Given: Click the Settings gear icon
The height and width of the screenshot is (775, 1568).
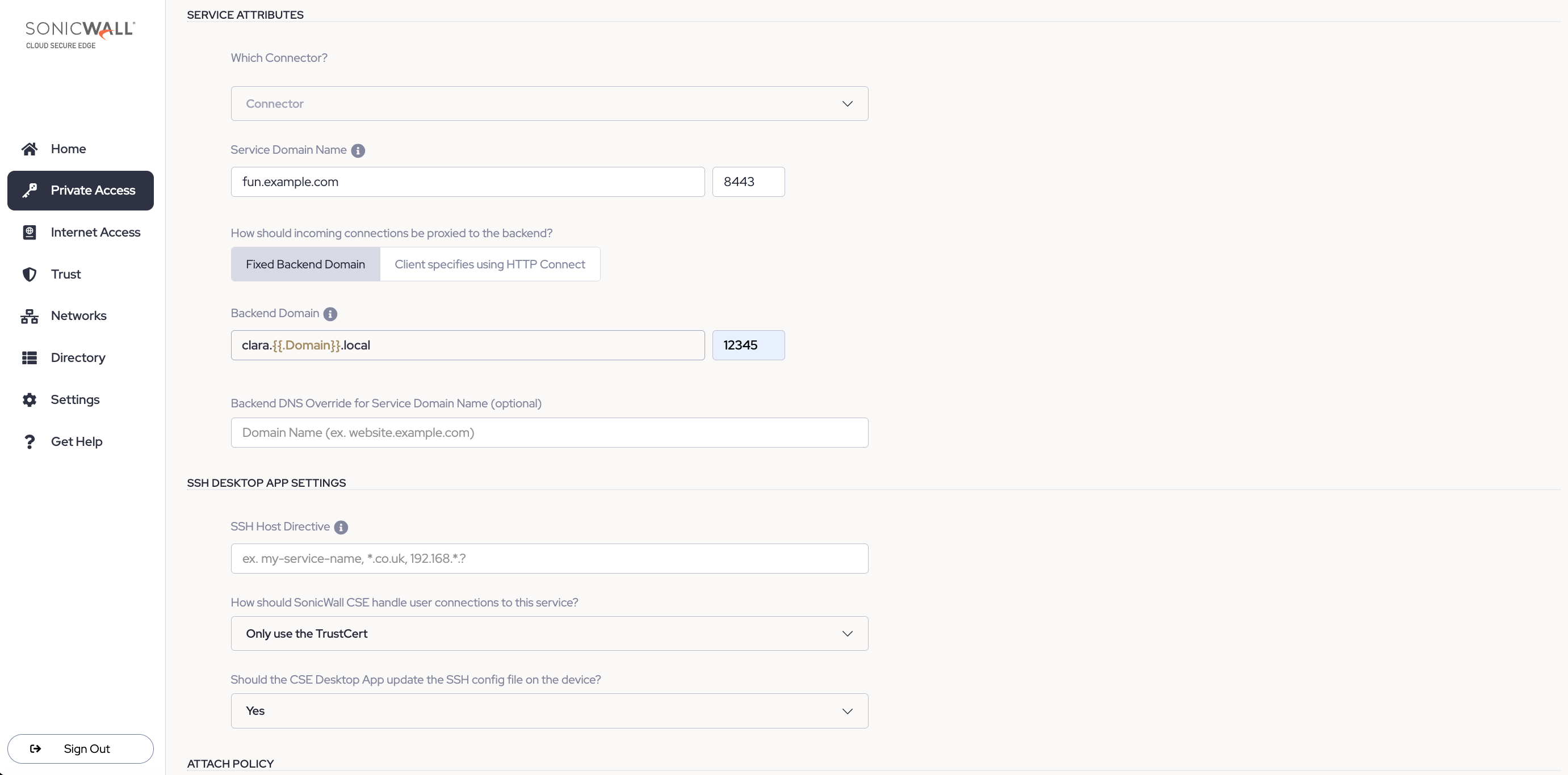Looking at the screenshot, I should coord(29,399).
